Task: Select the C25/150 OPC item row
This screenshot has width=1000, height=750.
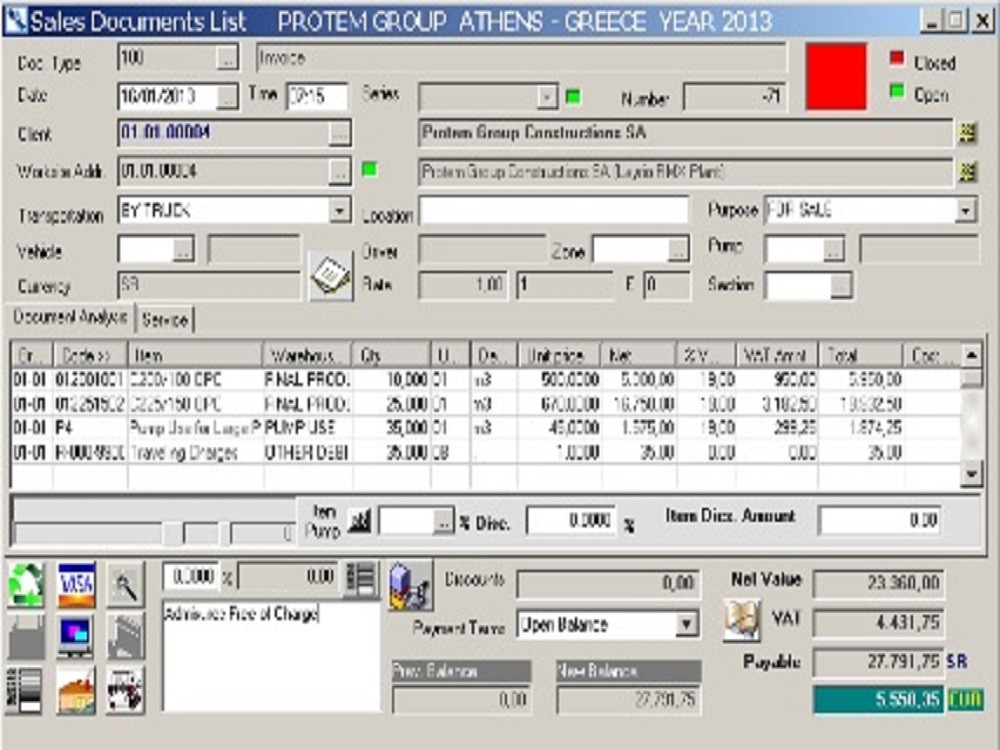Action: coord(486,404)
